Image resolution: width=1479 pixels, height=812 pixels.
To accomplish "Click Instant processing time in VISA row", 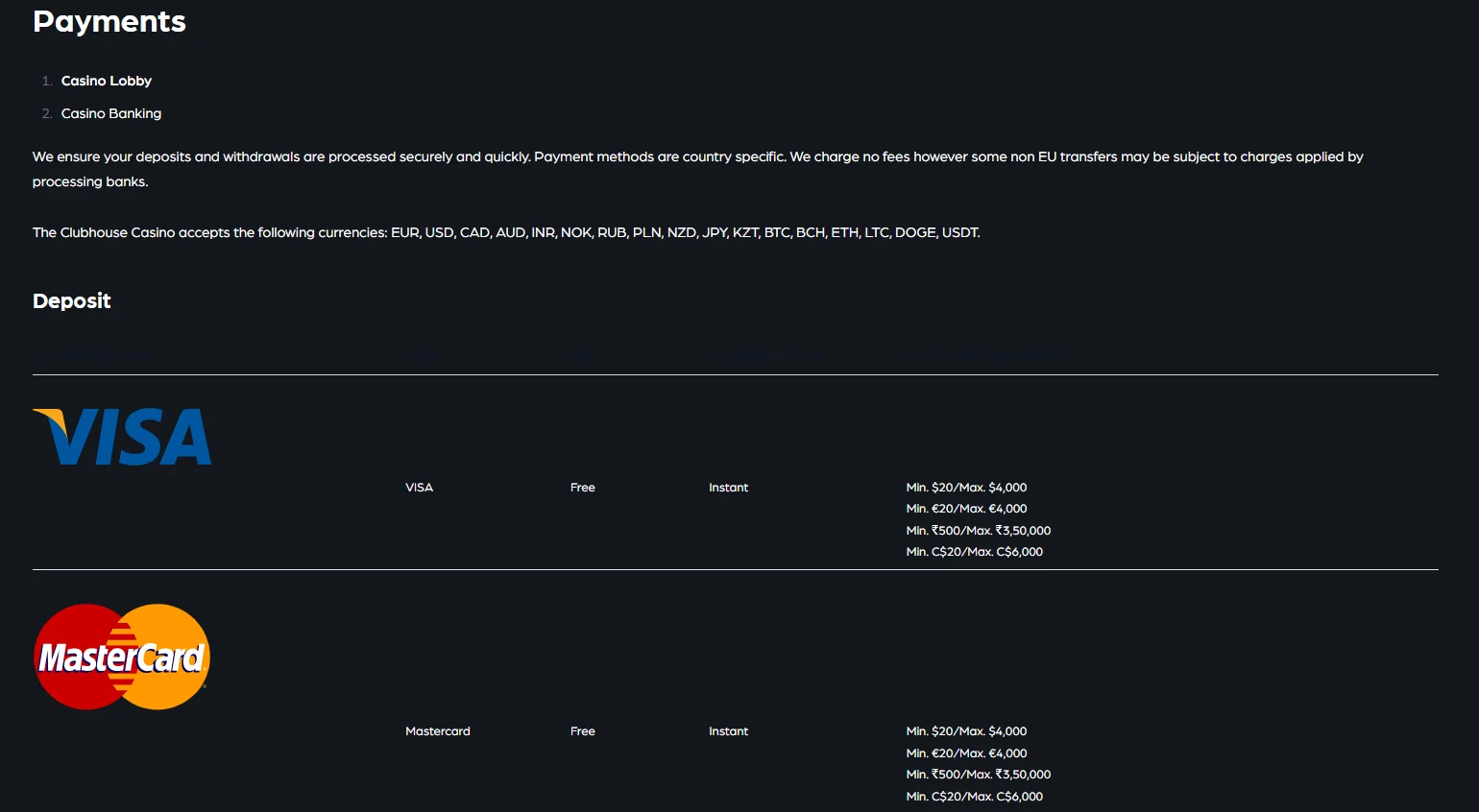I will [729, 488].
